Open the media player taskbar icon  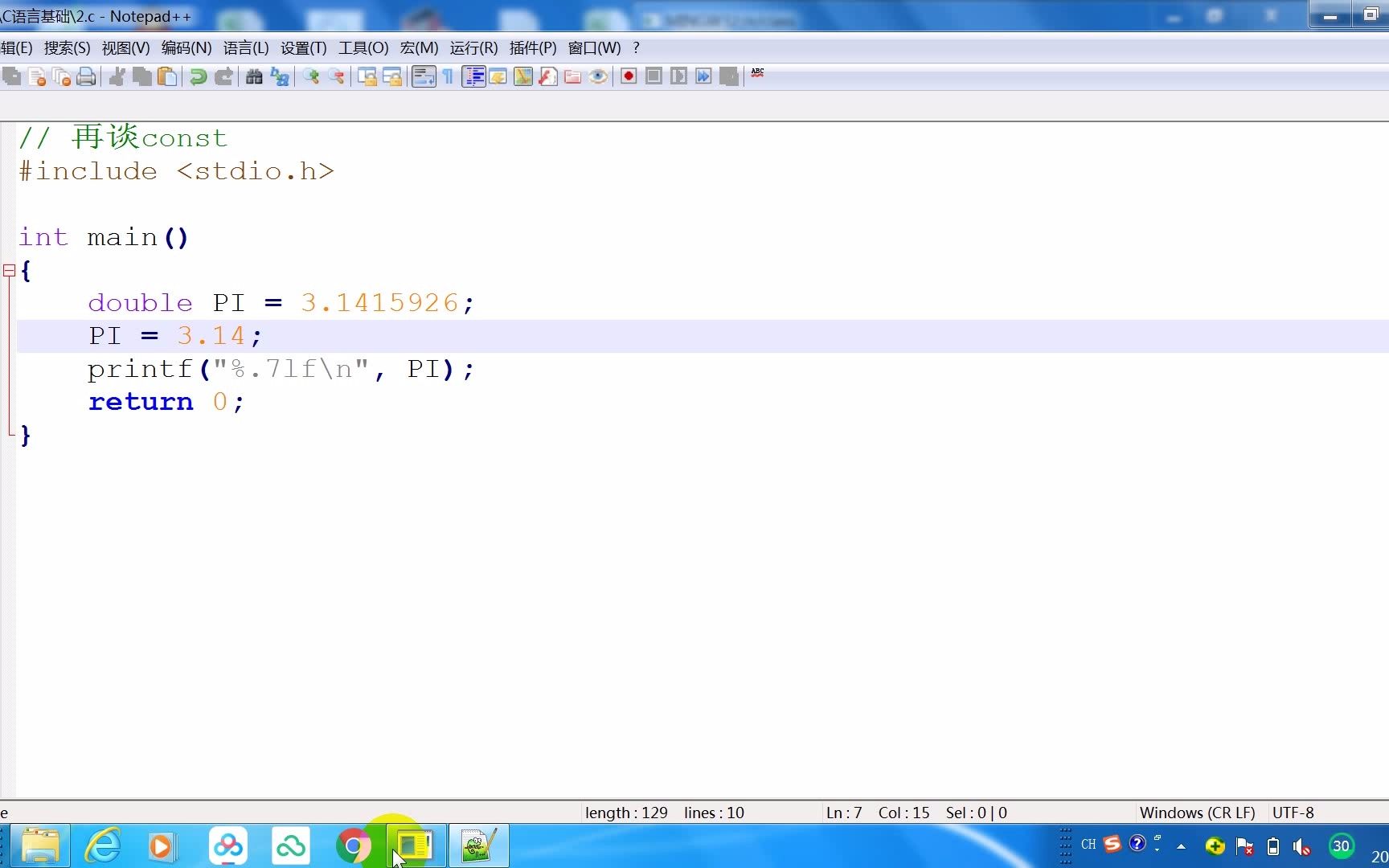pos(162,846)
